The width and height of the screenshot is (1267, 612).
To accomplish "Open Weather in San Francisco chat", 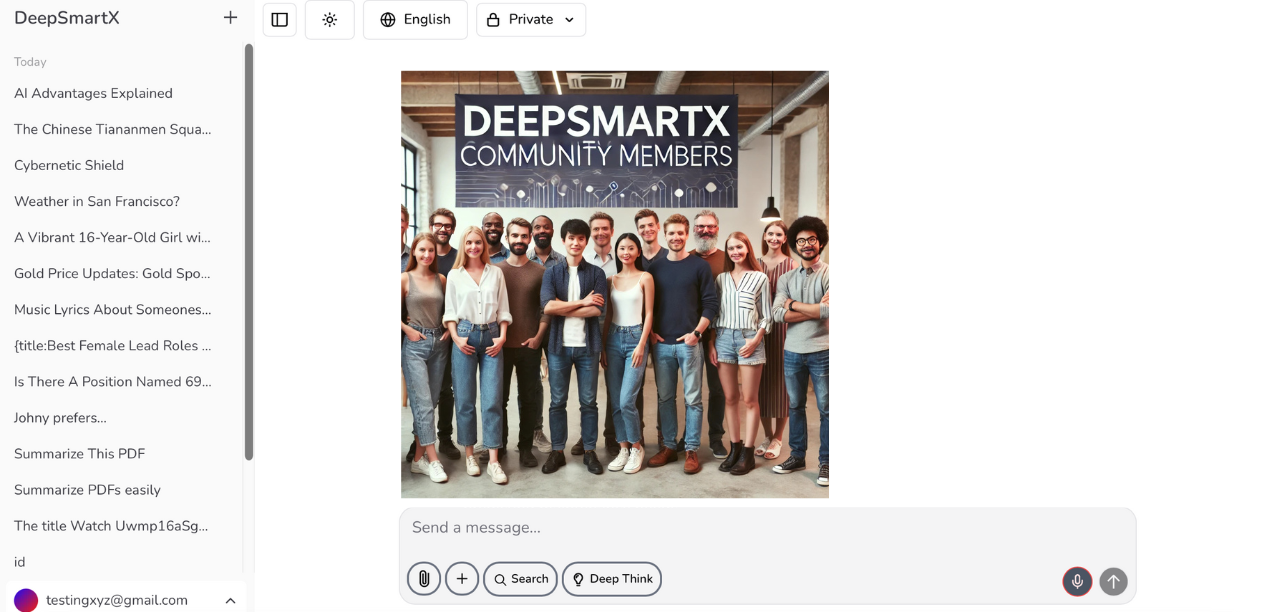I will click(97, 201).
